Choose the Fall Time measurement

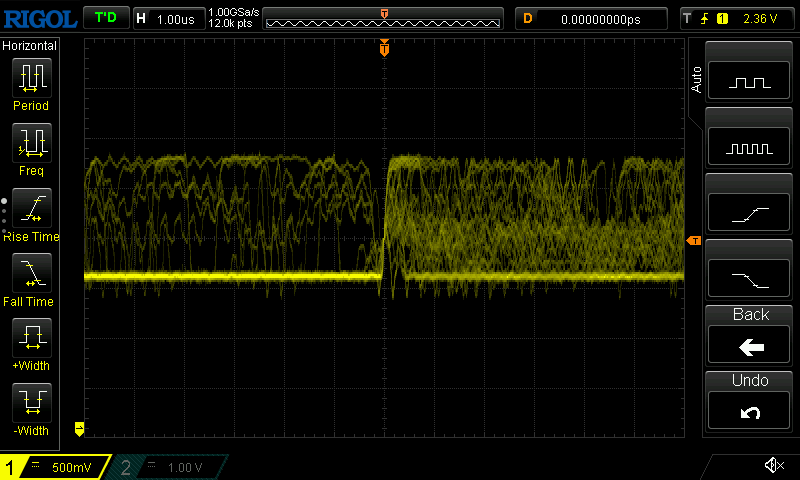(31, 274)
